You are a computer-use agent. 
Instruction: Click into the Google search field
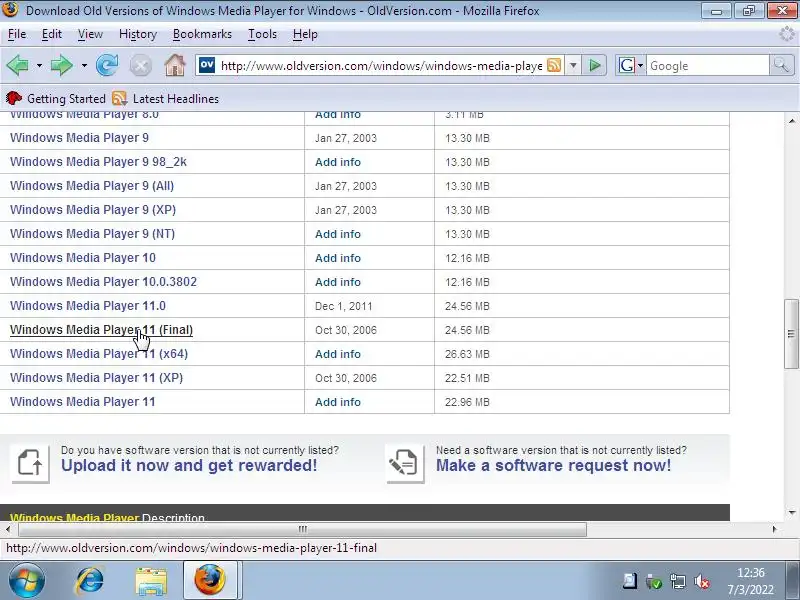[708, 65]
